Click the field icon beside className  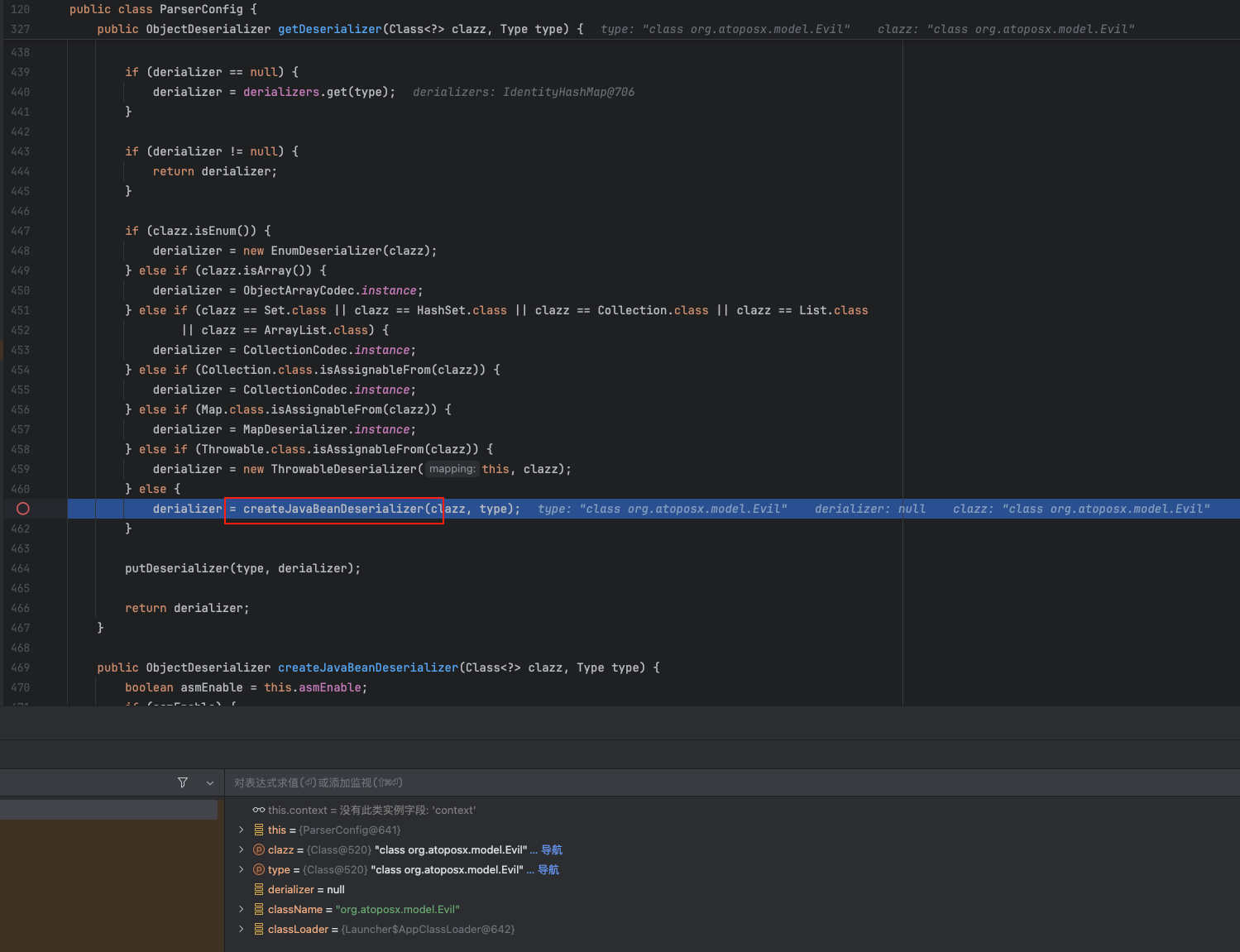tap(259, 909)
